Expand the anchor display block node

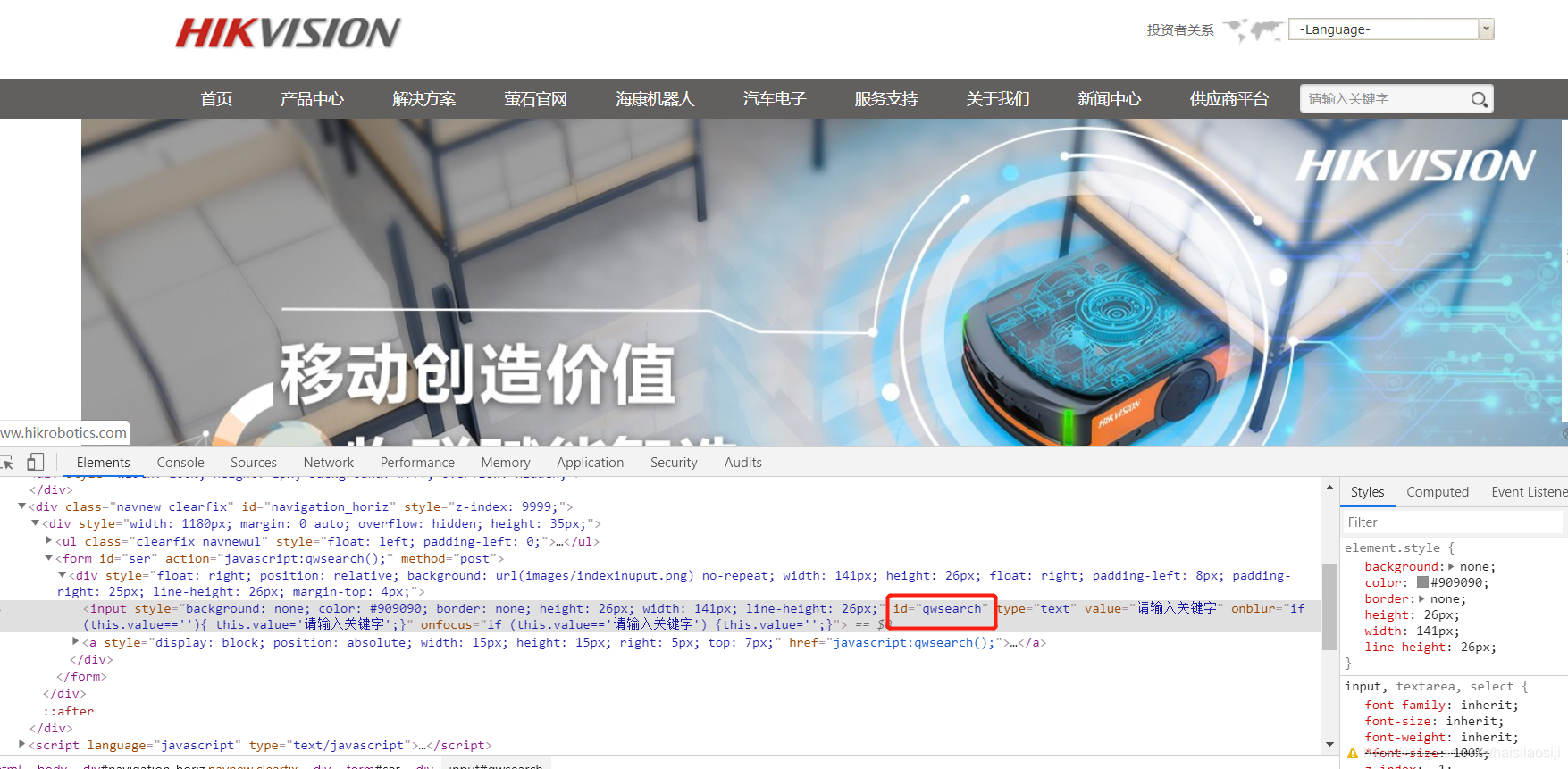76,642
